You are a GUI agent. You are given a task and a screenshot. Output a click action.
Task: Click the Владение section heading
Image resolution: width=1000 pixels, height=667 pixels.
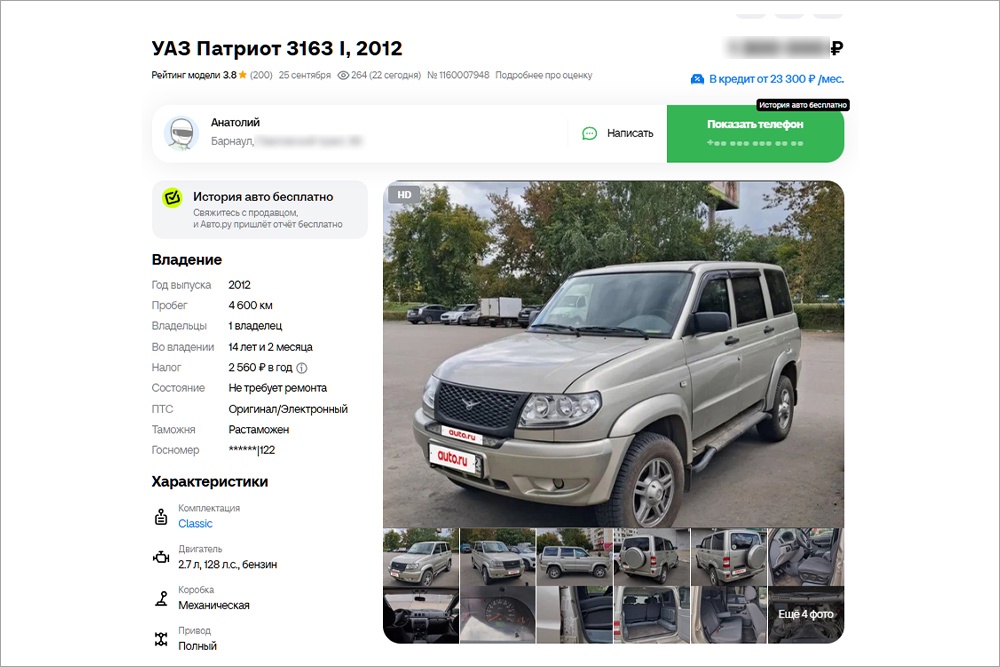(187, 260)
